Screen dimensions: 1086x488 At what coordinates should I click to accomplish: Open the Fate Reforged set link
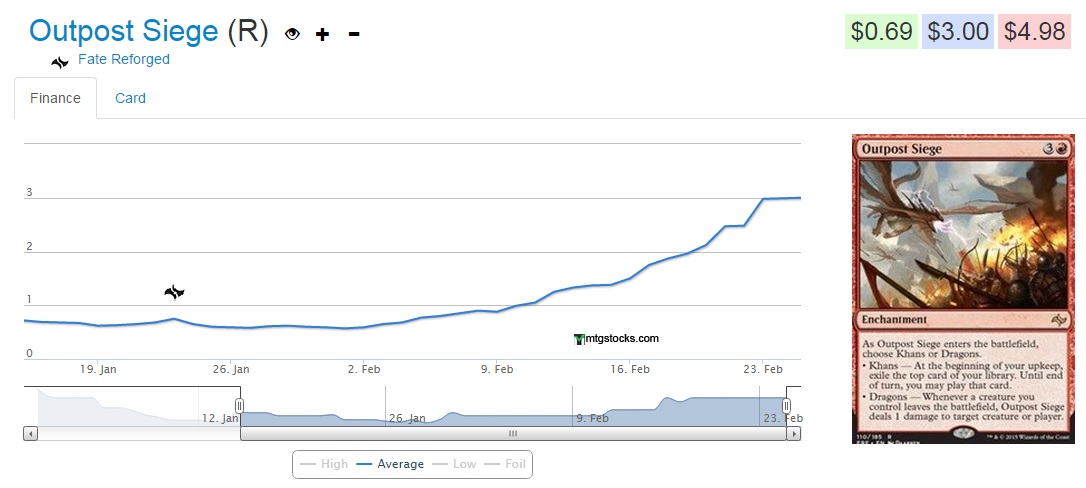[x=124, y=59]
